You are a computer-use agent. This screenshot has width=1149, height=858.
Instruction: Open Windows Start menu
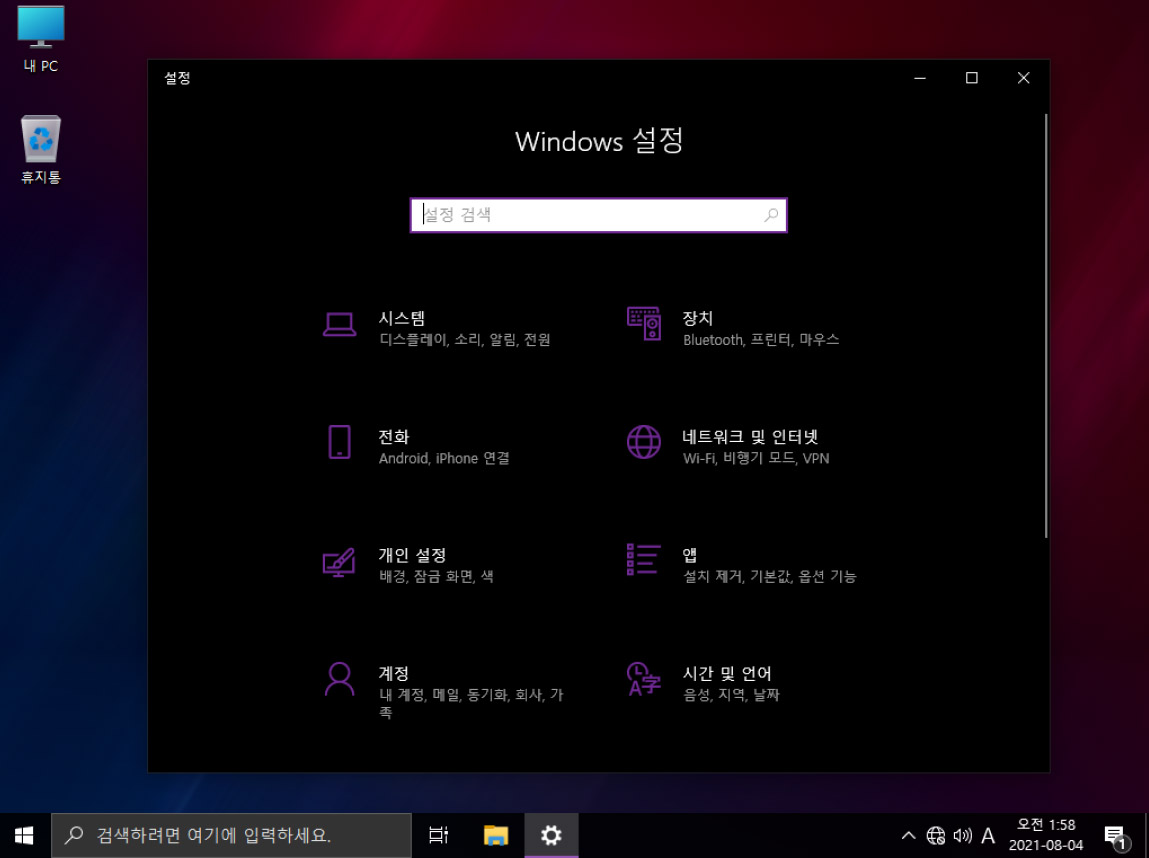[24, 835]
